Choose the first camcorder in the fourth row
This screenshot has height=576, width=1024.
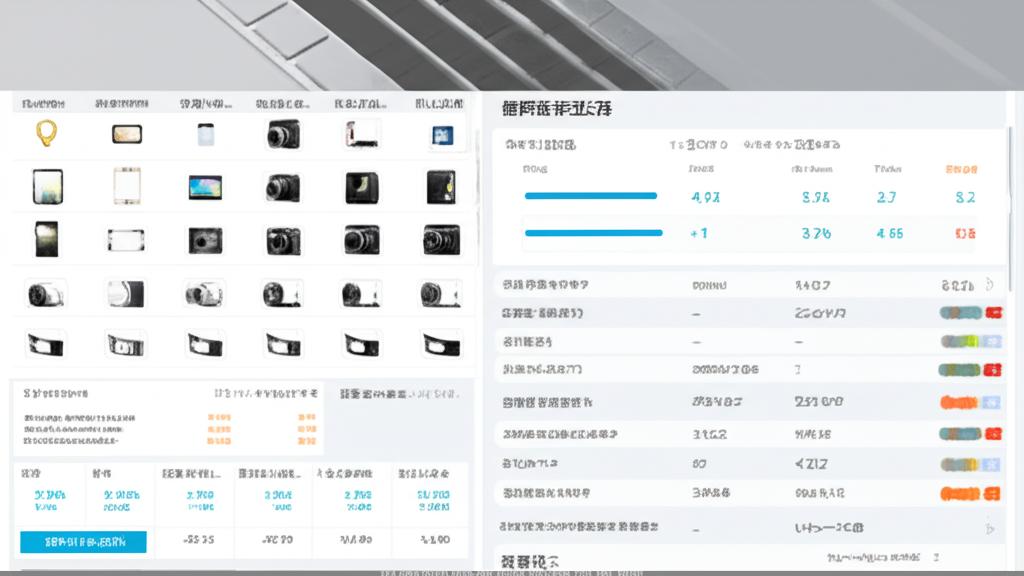click(x=46, y=293)
